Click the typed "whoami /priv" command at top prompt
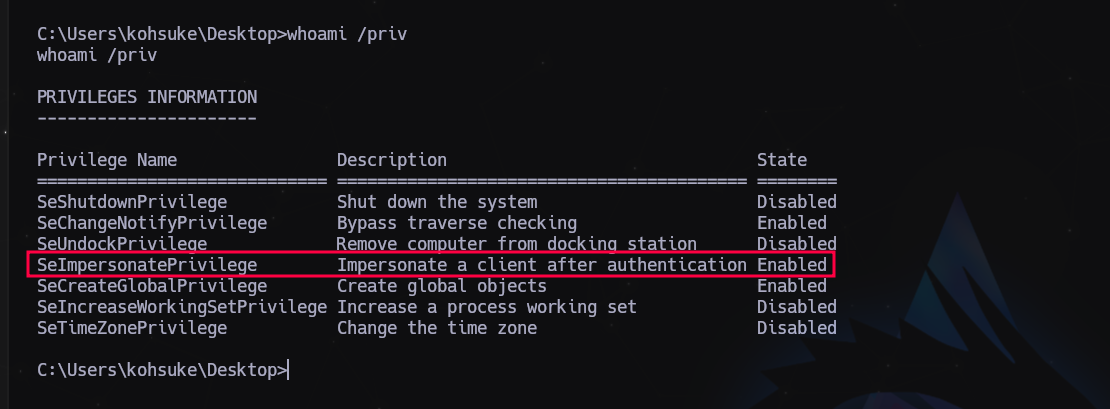This screenshot has height=409, width=1110. [x=346, y=34]
